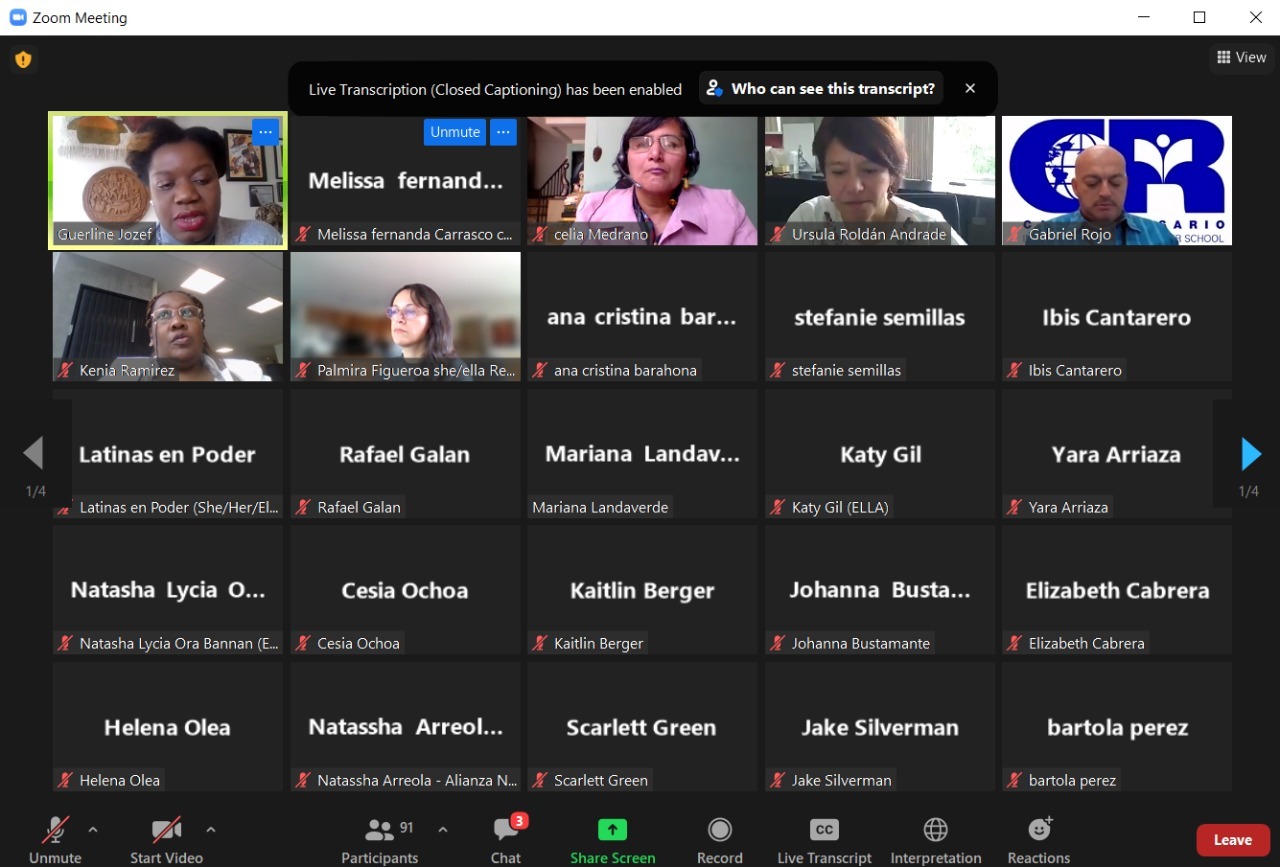The image size is (1280, 867).
Task: Open the Participants panel
Action: [379, 840]
